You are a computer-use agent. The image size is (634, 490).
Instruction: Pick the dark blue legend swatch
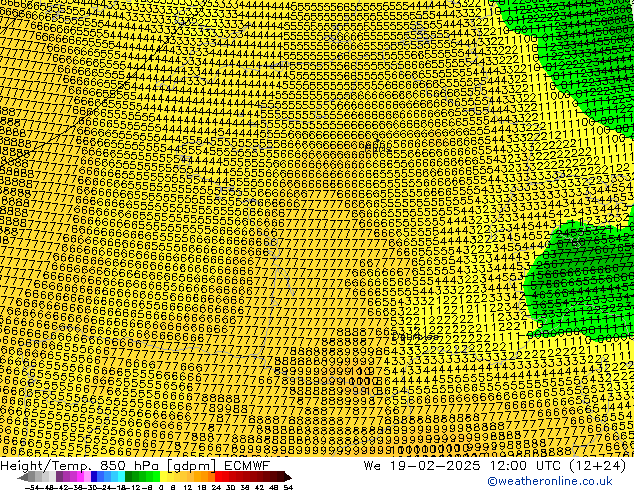(x=94, y=477)
